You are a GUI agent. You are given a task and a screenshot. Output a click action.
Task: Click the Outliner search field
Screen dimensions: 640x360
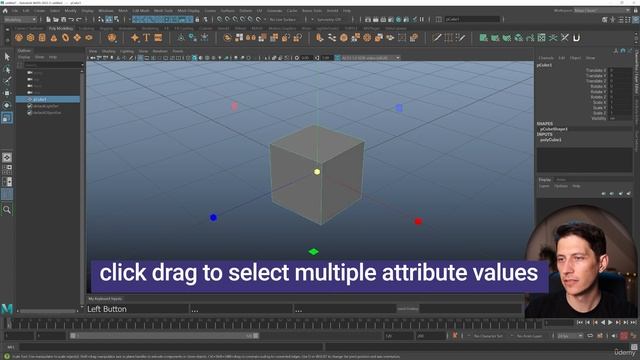point(53,65)
